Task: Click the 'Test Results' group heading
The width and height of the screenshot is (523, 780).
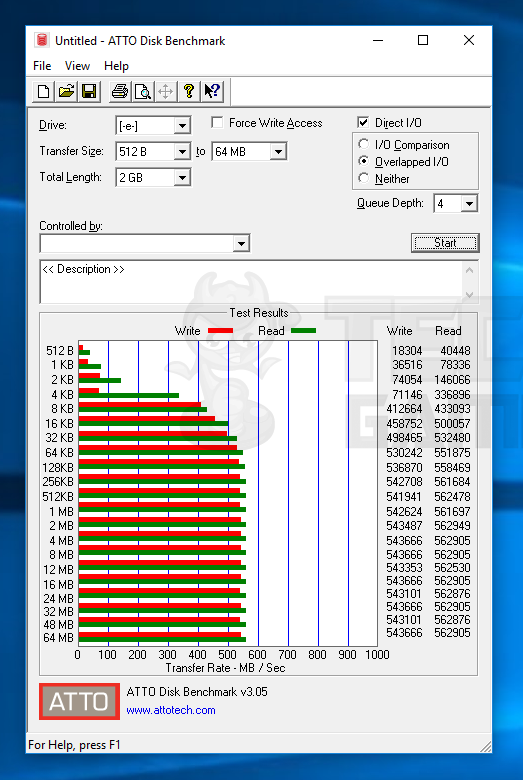Action: pyautogui.click(x=259, y=312)
